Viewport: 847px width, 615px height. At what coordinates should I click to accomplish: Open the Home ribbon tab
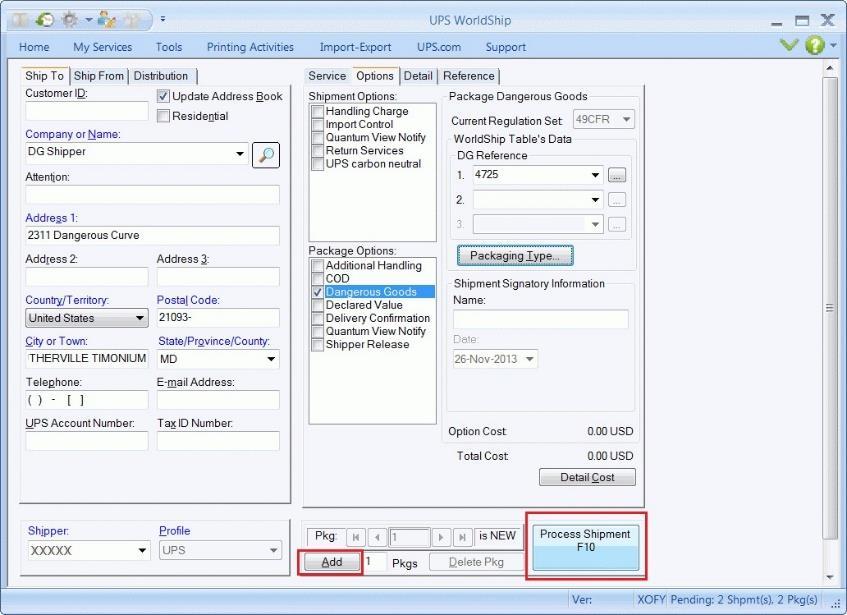click(34, 47)
